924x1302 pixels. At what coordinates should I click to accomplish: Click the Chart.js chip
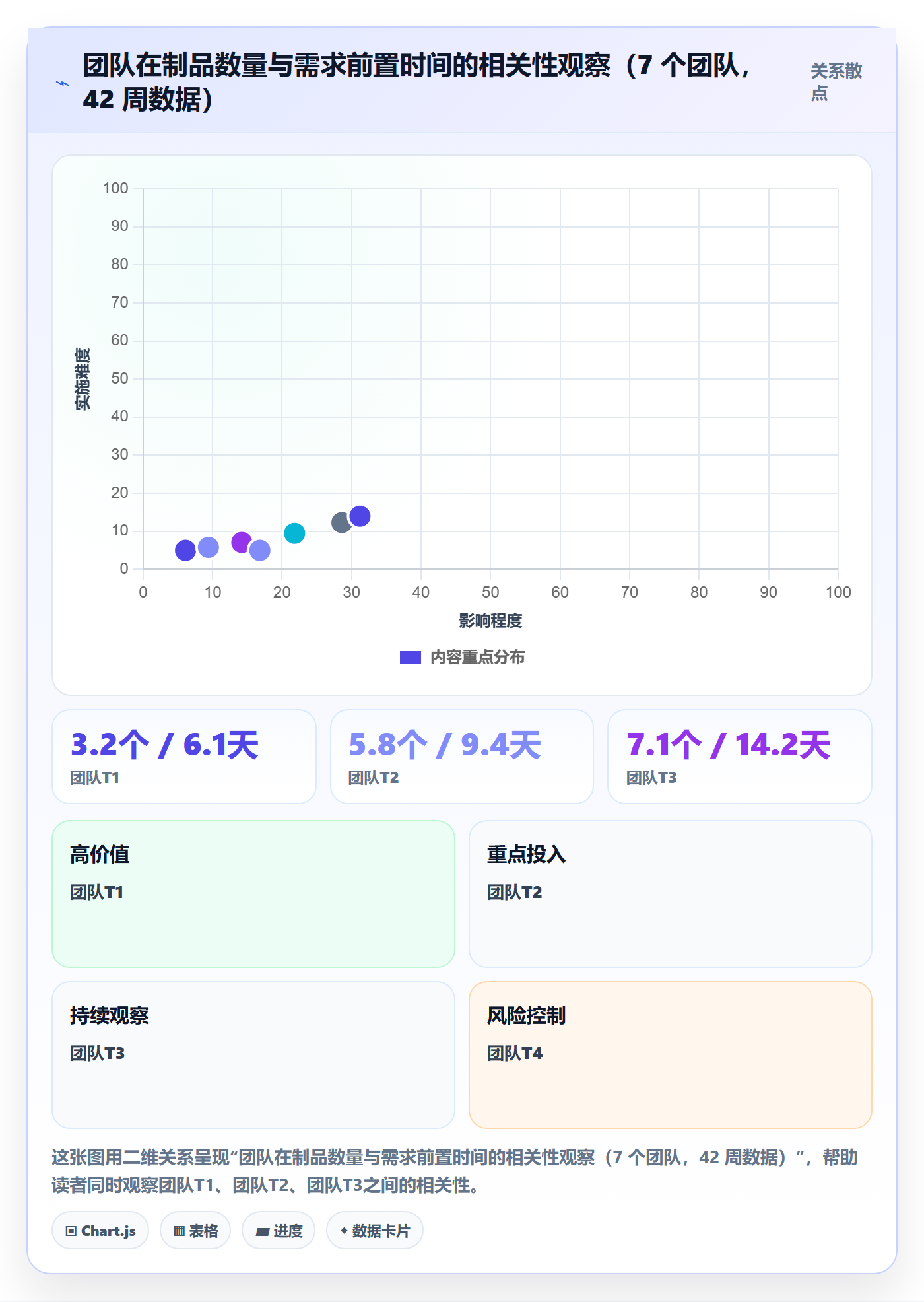pos(100,1231)
